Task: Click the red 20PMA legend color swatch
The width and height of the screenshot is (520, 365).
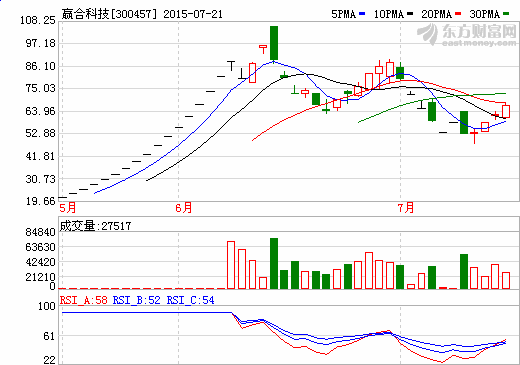Action: [x=458, y=14]
